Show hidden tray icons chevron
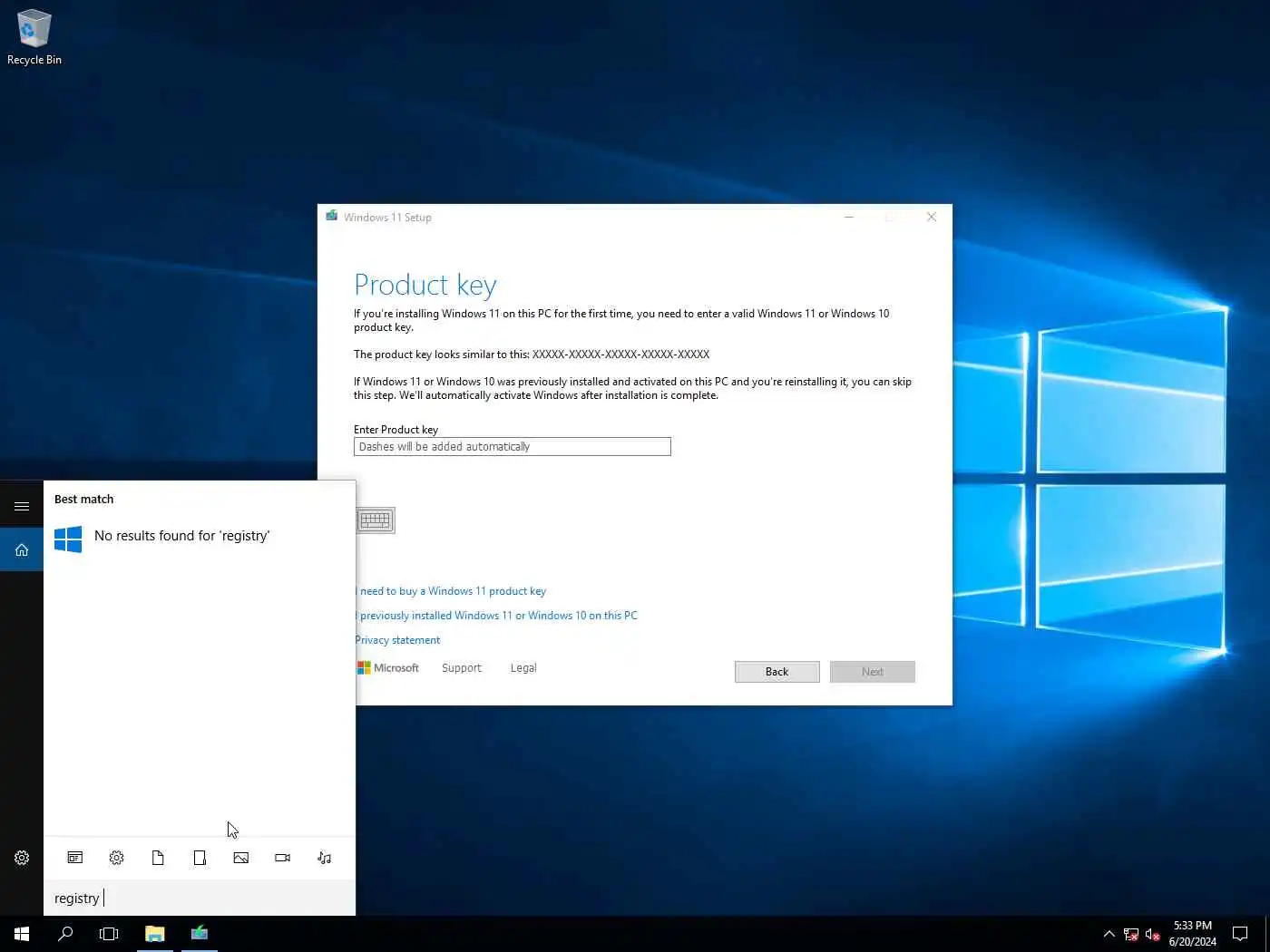 tap(1109, 934)
